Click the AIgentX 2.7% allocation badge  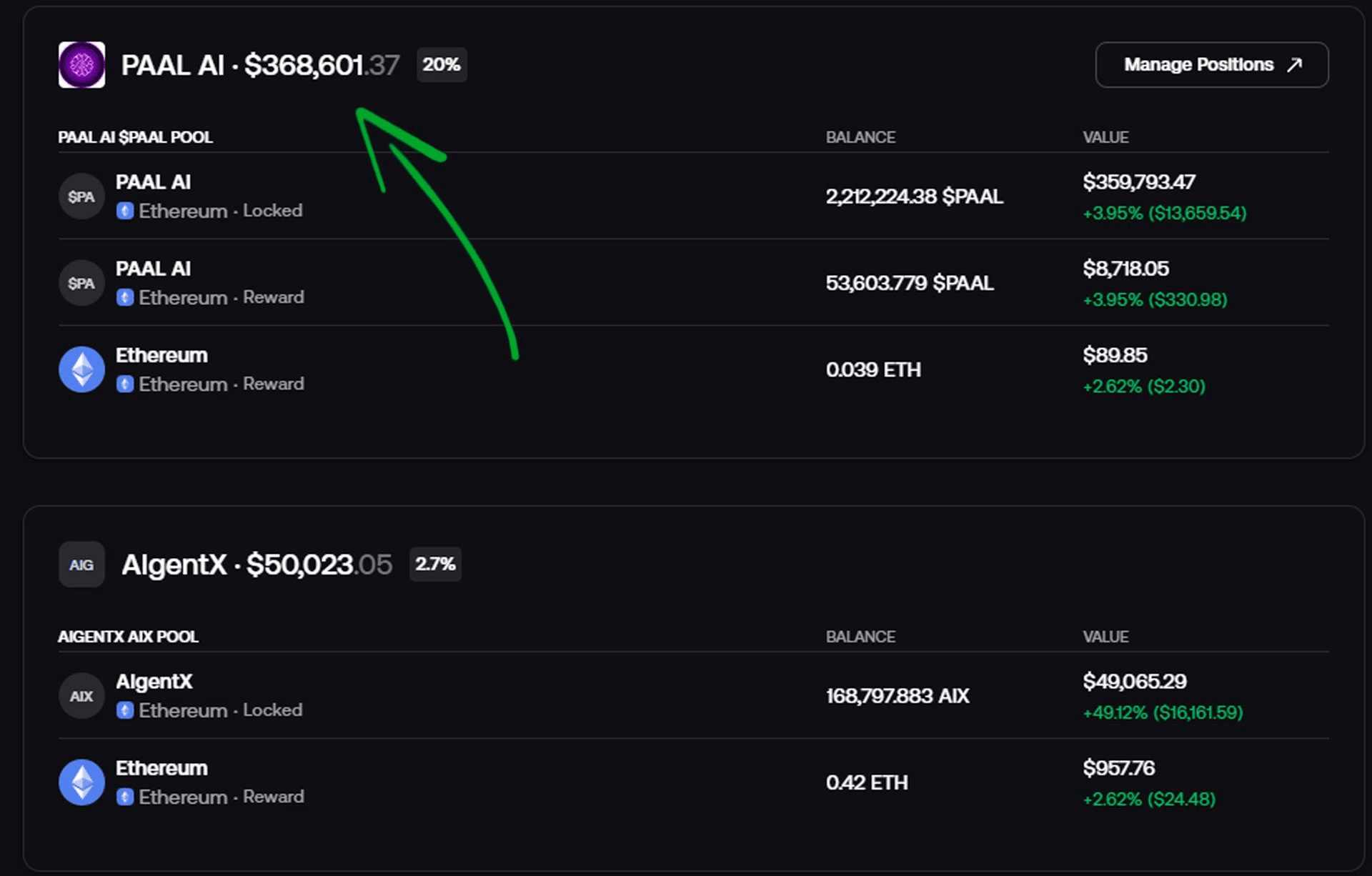point(435,564)
